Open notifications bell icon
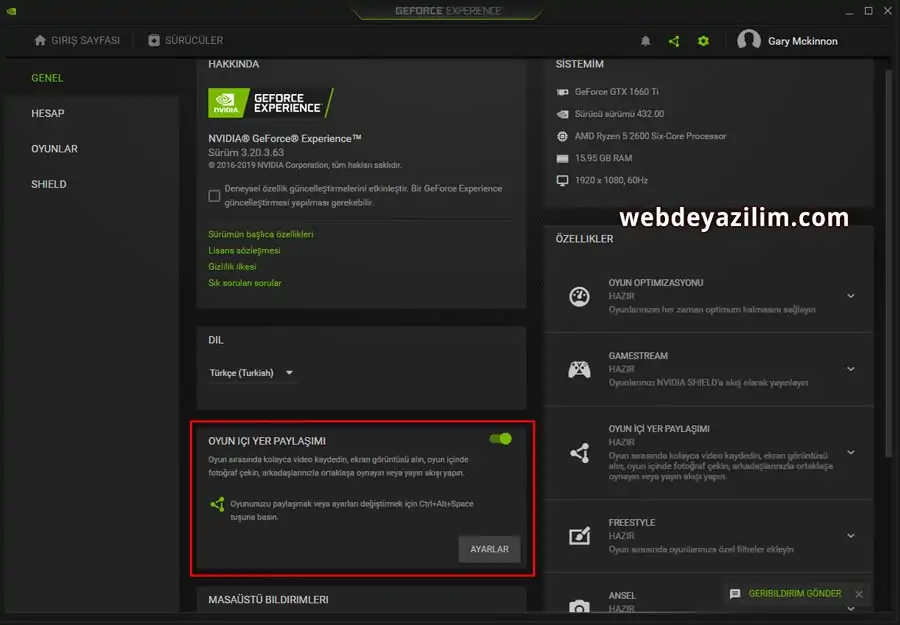This screenshot has height=625, width=900. click(x=646, y=41)
